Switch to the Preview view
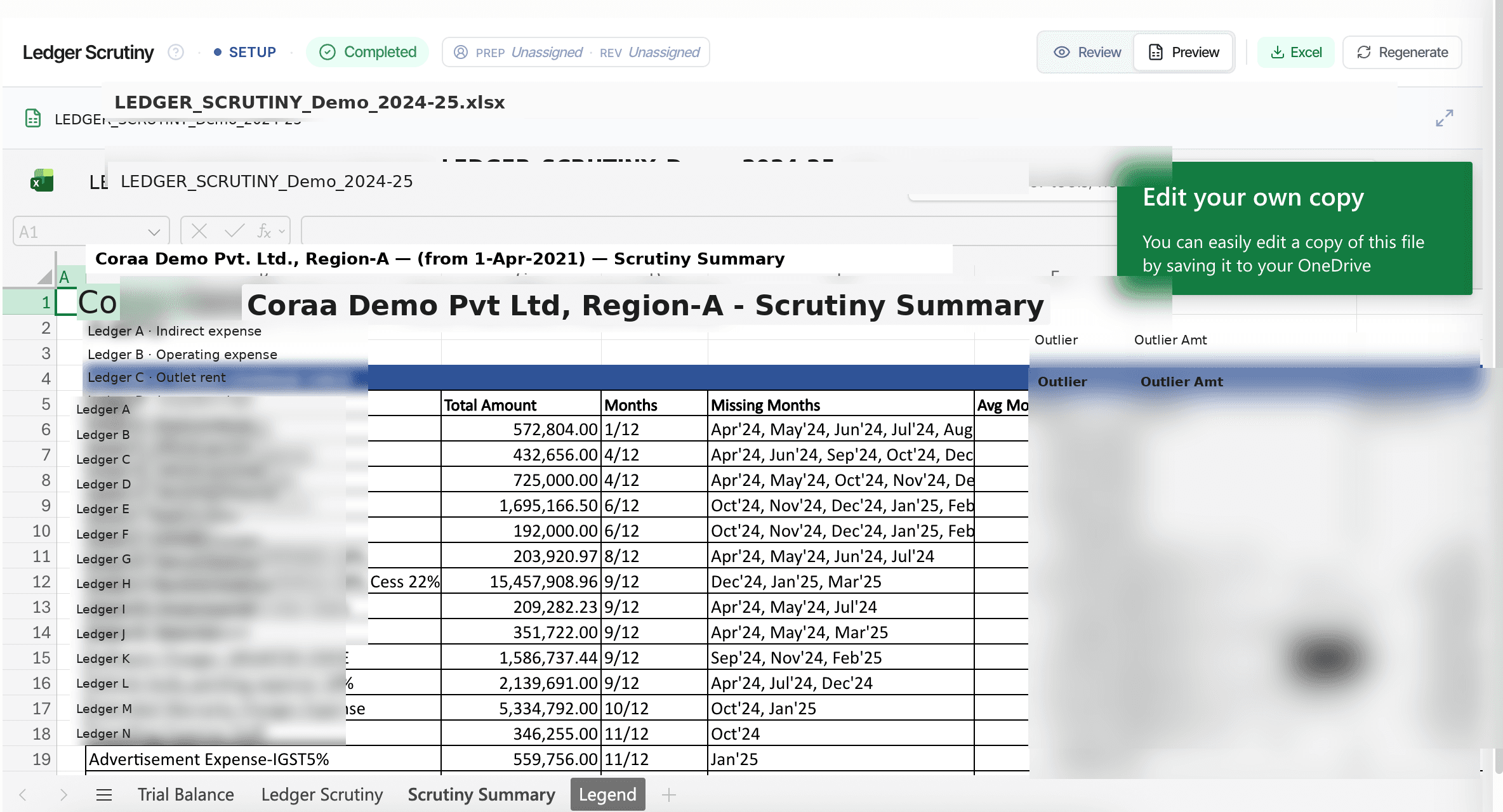Image resolution: width=1503 pixels, height=812 pixels. click(1184, 52)
